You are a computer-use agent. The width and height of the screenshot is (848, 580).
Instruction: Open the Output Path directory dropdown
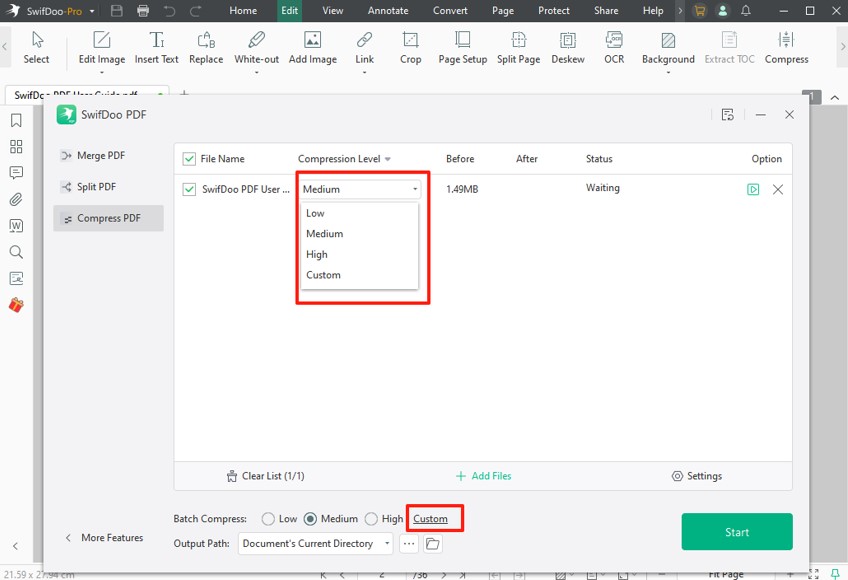[316, 544]
